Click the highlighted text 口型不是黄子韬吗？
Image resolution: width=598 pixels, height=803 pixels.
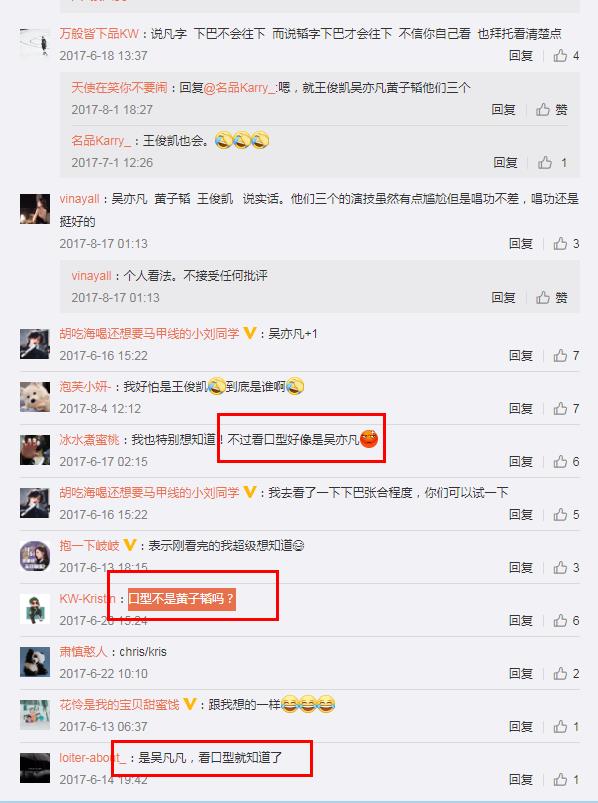tap(181, 598)
